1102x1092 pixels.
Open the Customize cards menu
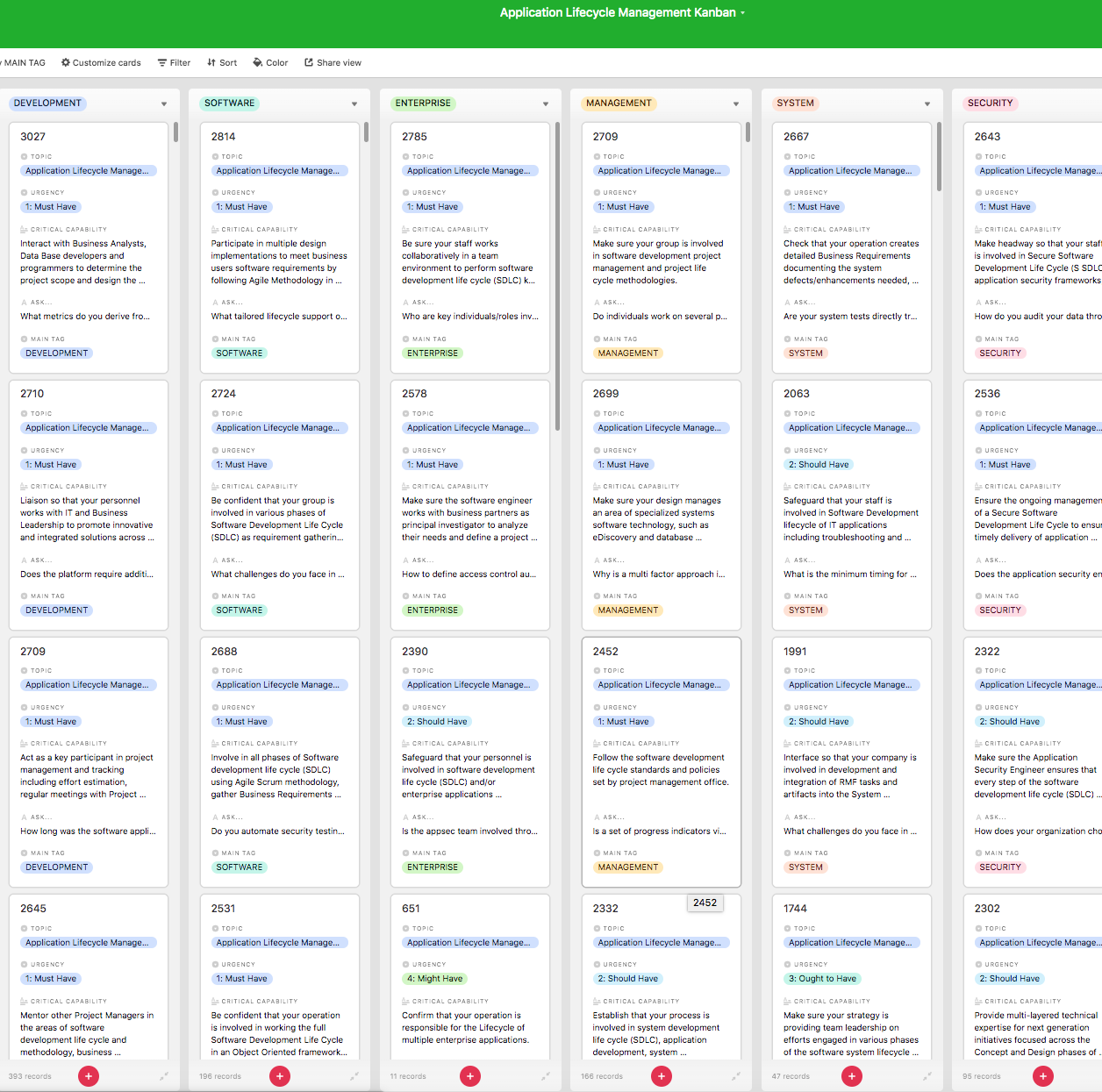(101, 63)
